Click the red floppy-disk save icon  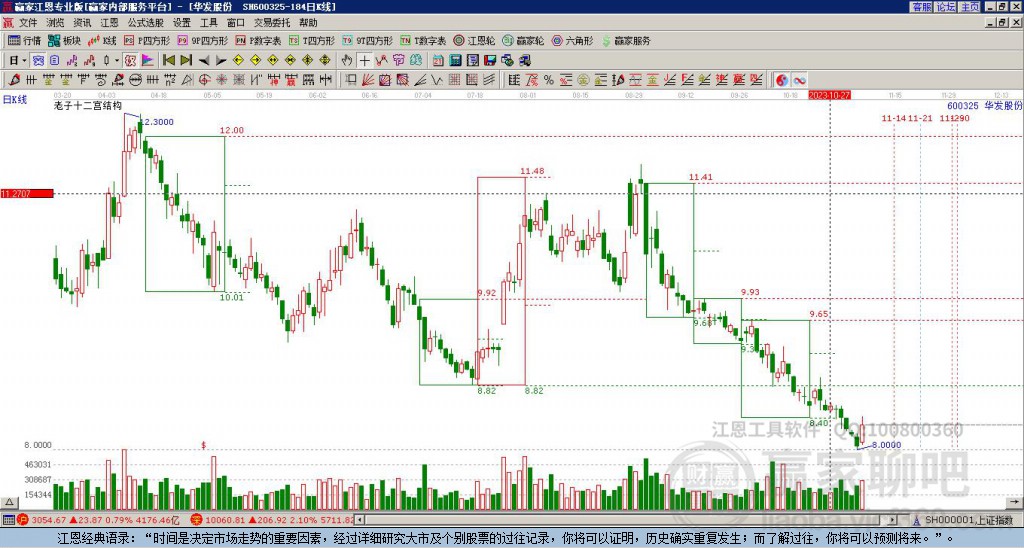(x=490, y=61)
